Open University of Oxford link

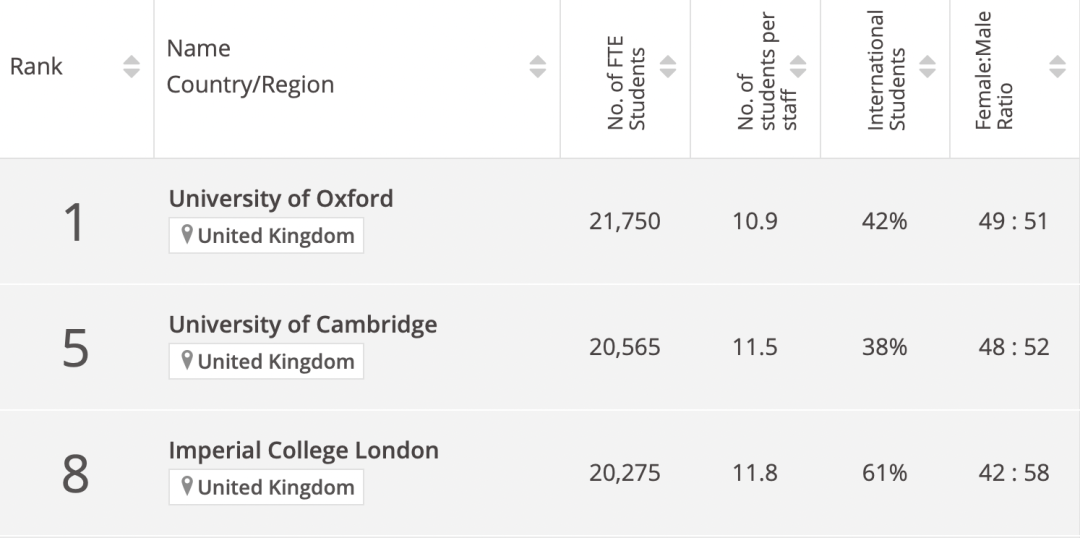281,198
